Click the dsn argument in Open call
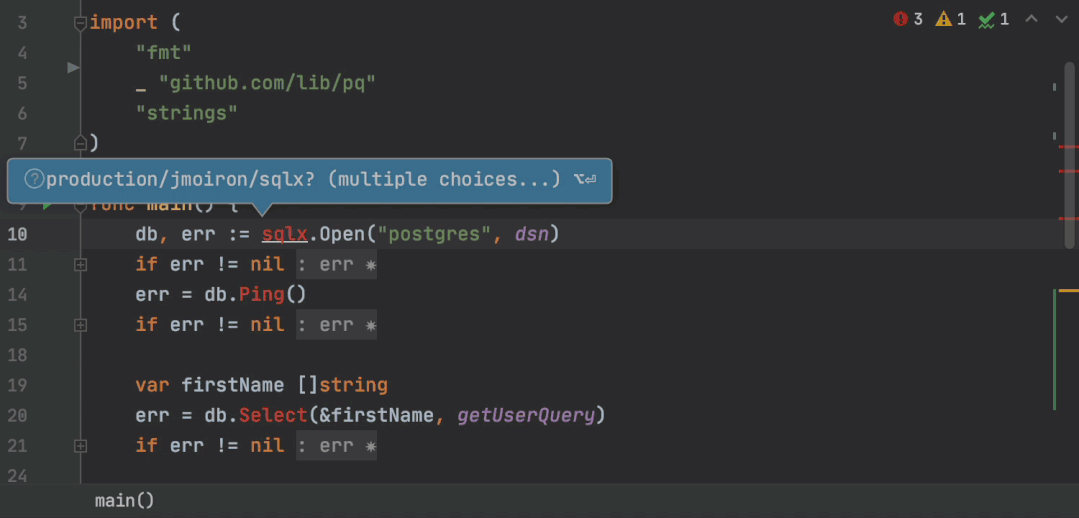 pyautogui.click(x=532, y=235)
